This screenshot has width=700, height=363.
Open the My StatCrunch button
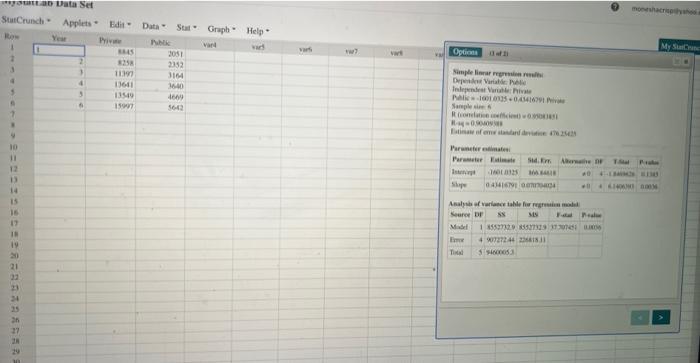pos(679,46)
